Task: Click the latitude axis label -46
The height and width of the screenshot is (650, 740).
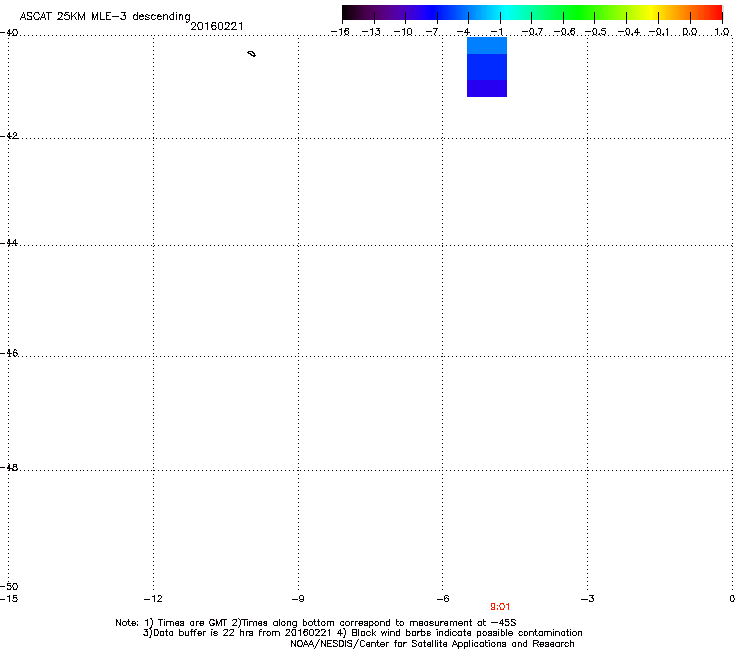Action: pyautogui.click(x=9, y=353)
